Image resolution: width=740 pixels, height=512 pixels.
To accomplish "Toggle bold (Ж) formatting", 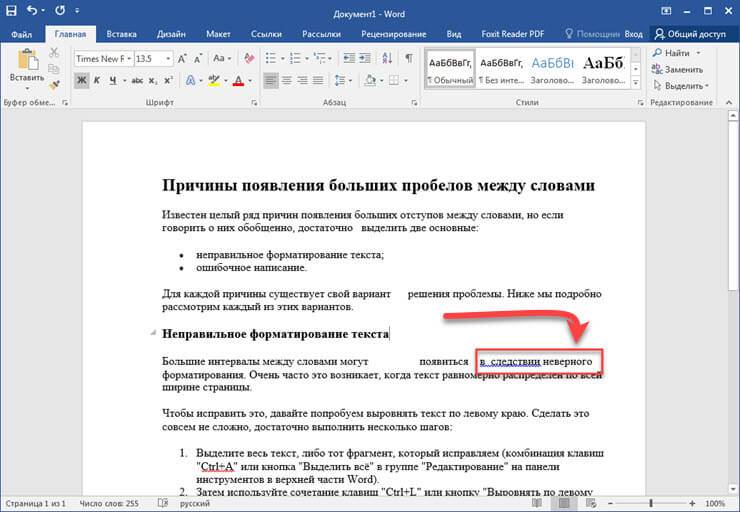I will tap(82, 81).
